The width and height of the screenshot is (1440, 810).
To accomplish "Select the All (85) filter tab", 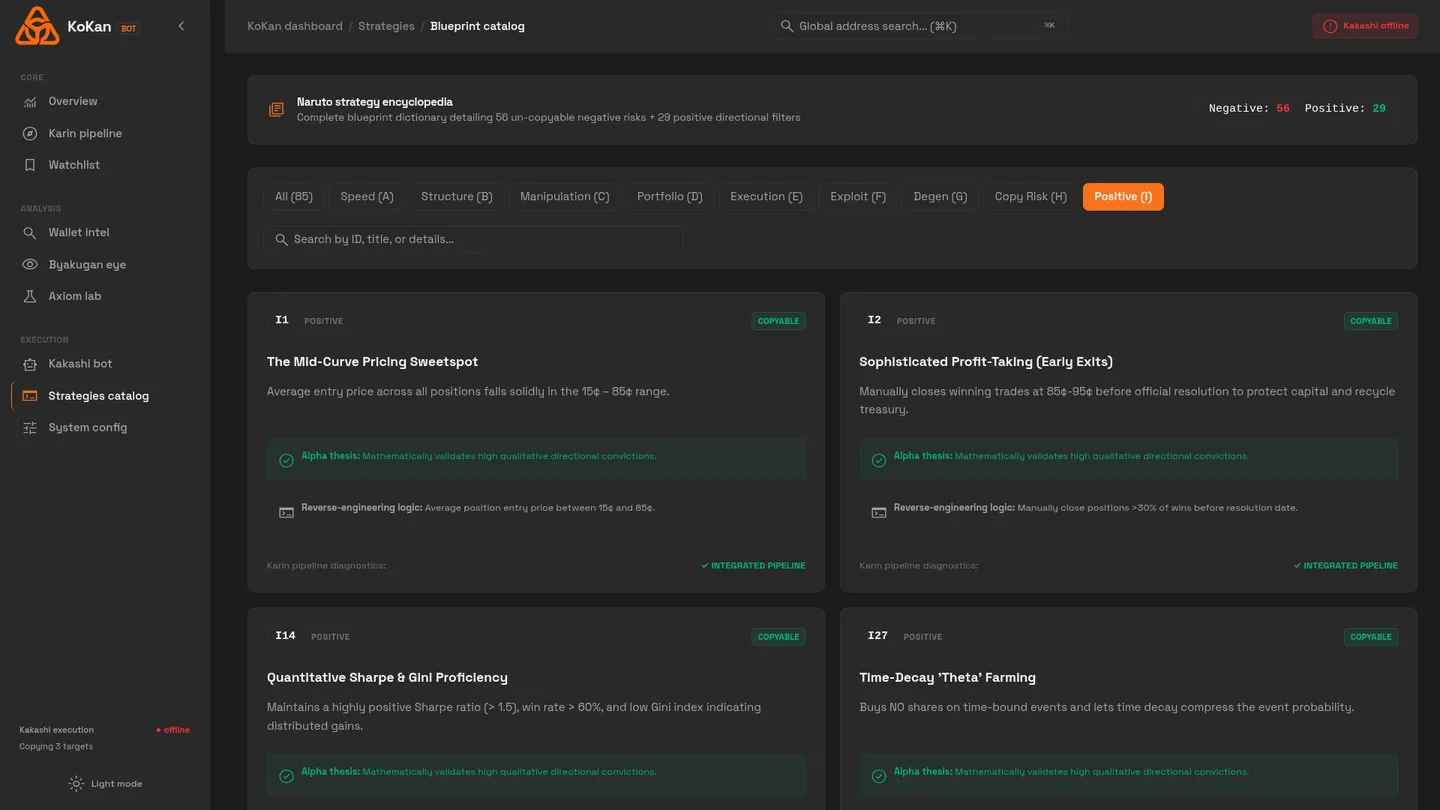I will [x=294, y=197].
